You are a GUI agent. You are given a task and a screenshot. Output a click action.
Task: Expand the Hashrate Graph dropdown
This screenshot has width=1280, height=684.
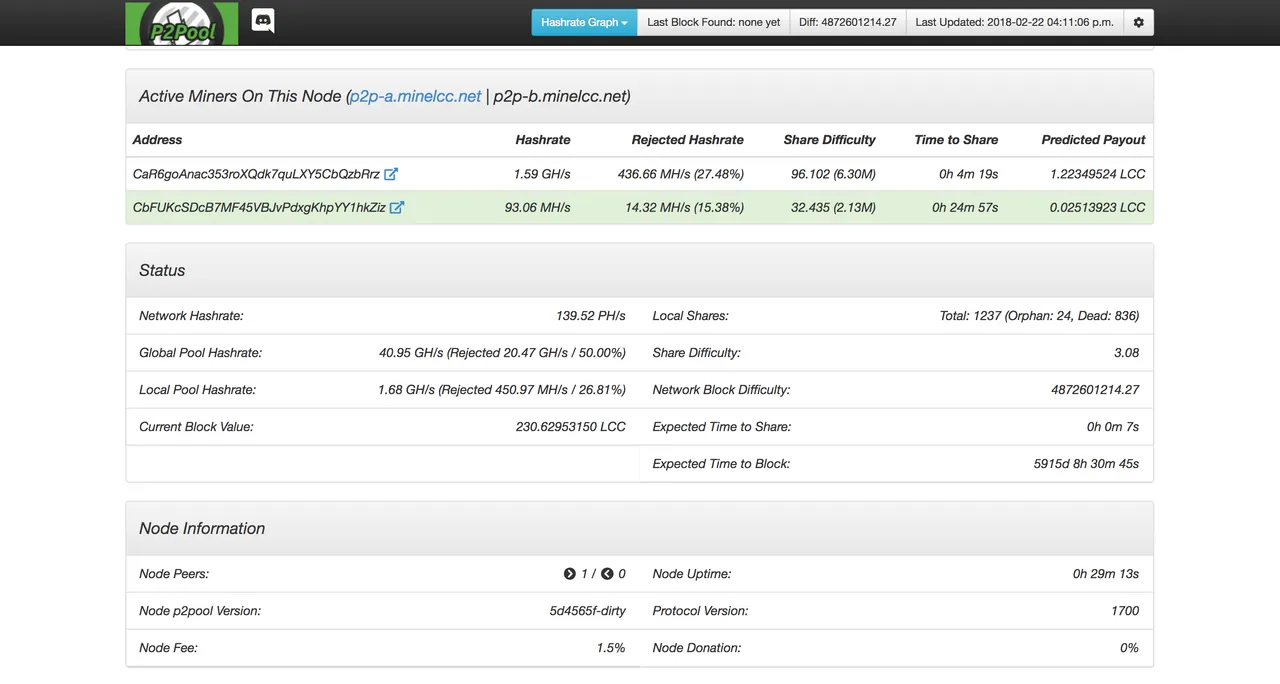(584, 22)
